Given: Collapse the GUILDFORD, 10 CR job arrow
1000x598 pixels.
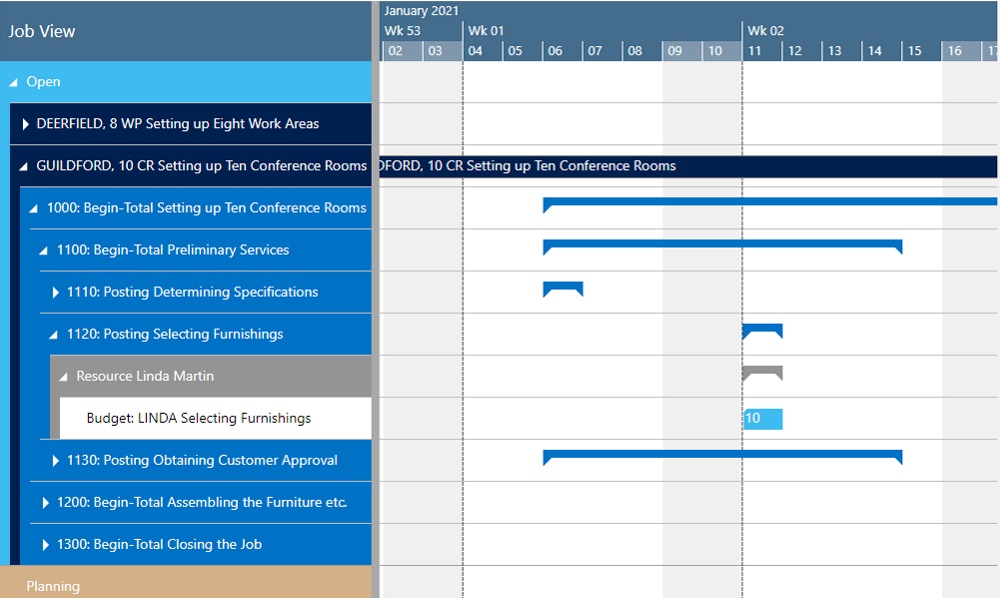Looking at the screenshot, I should click(24, 166).
